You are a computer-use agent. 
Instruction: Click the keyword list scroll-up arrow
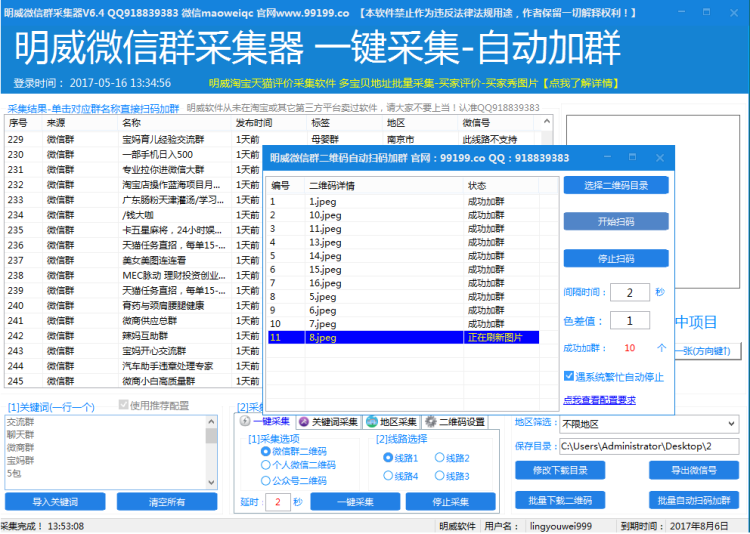211,422
